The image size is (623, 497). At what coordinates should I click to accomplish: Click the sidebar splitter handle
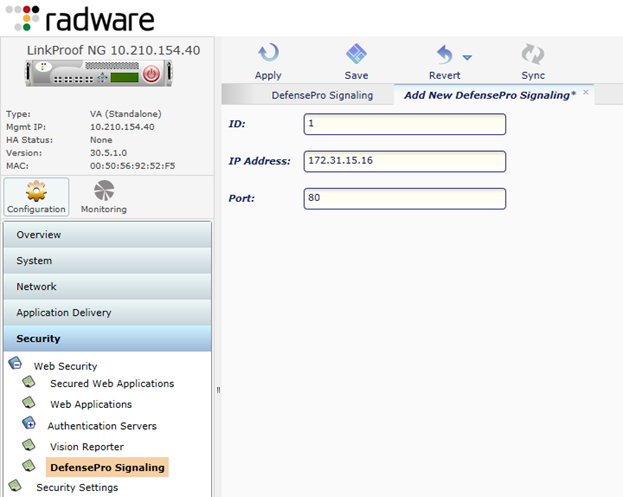pos(218,390)
